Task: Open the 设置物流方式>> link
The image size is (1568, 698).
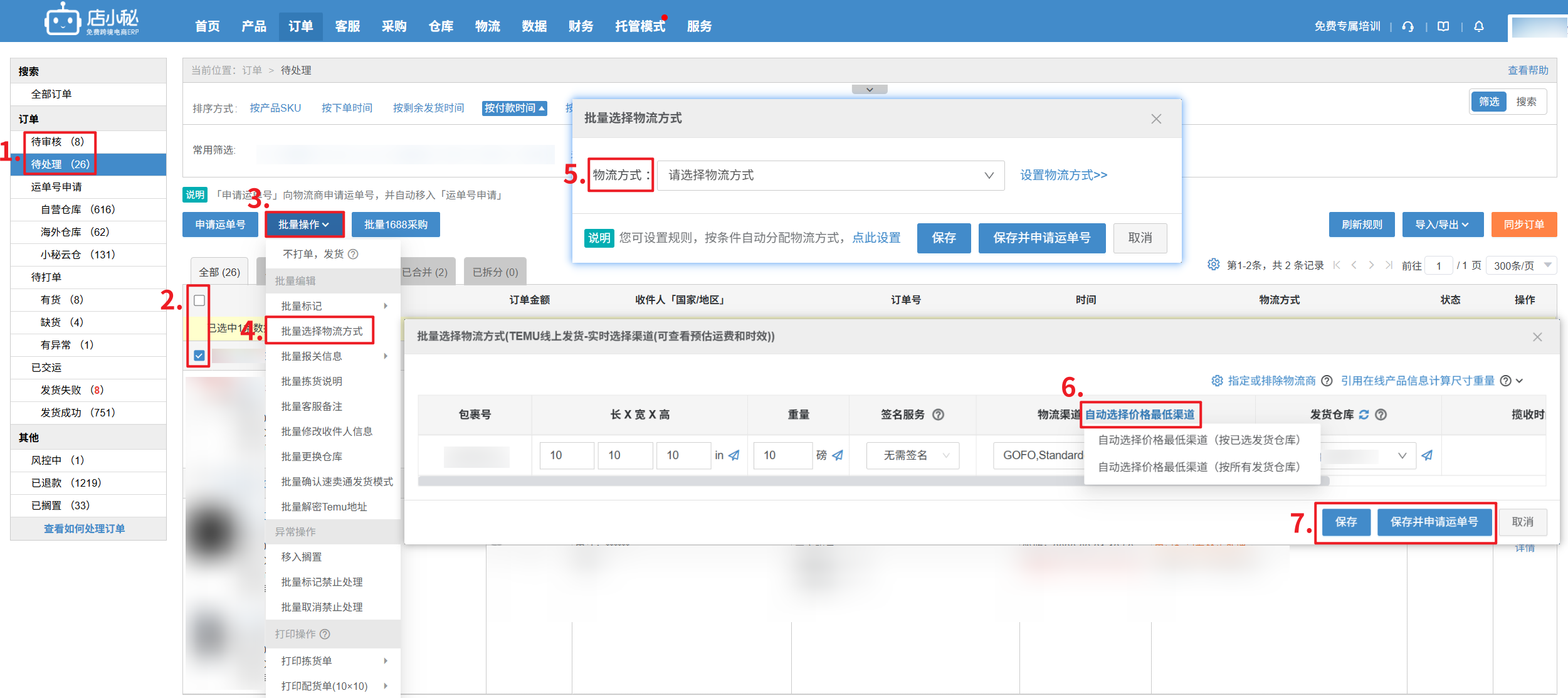Action: pos(1063,176)
